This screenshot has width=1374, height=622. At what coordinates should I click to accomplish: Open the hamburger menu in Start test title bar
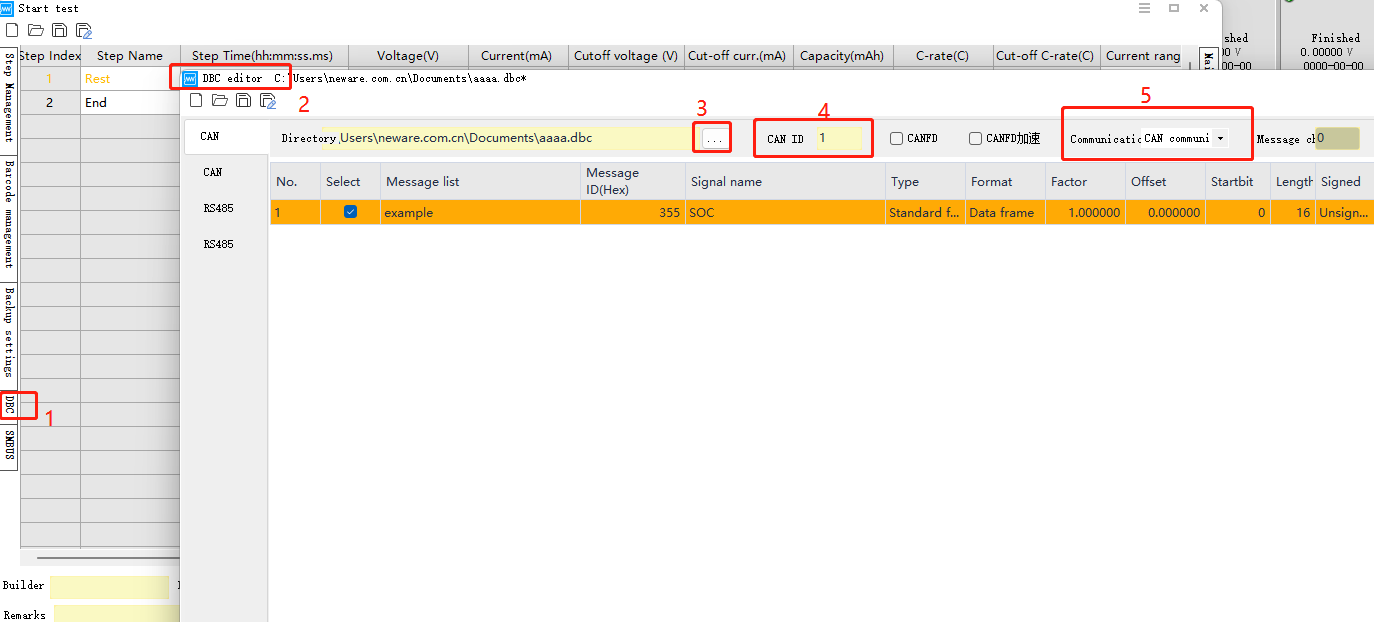(1144, 8)
